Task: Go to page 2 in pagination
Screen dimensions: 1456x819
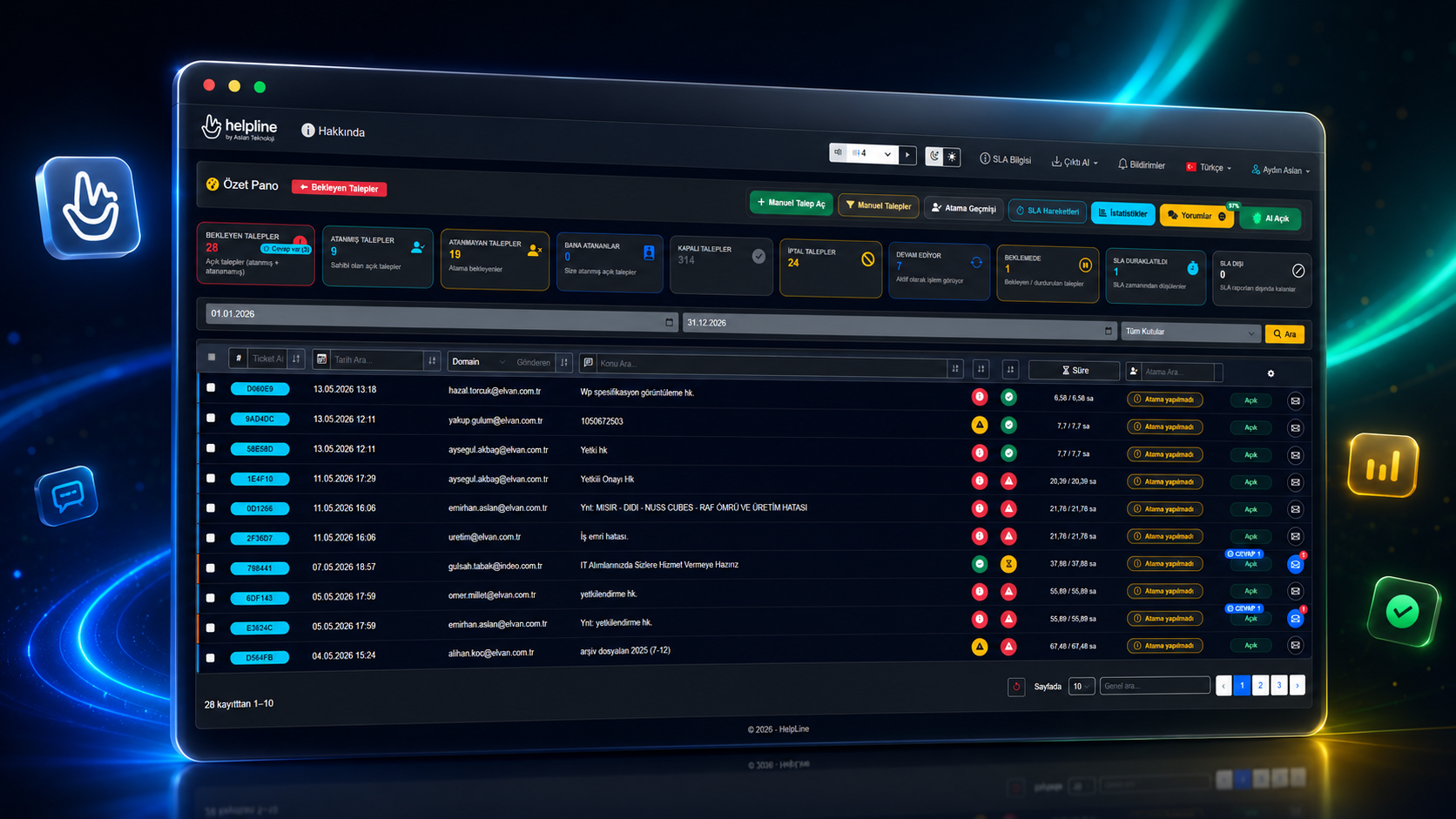Action: 1260,686
